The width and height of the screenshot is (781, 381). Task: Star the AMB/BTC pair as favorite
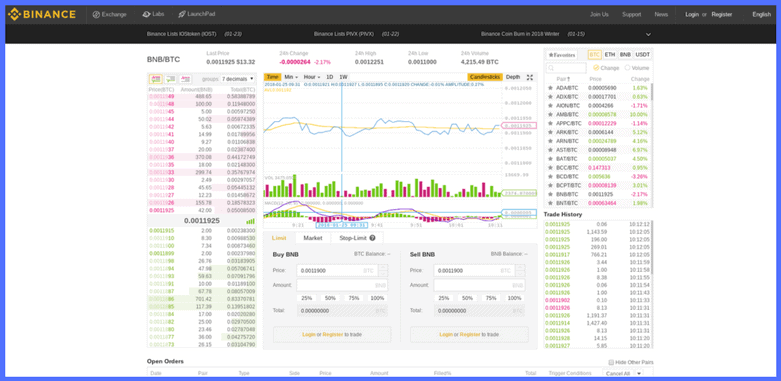point(550,115)
